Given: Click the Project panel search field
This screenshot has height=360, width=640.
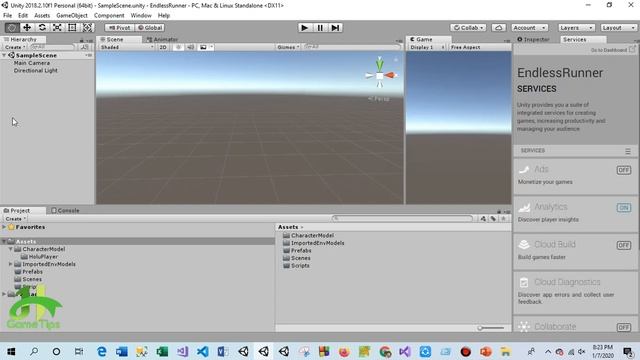Looking at the screenshot, I should tap(403, 219).
